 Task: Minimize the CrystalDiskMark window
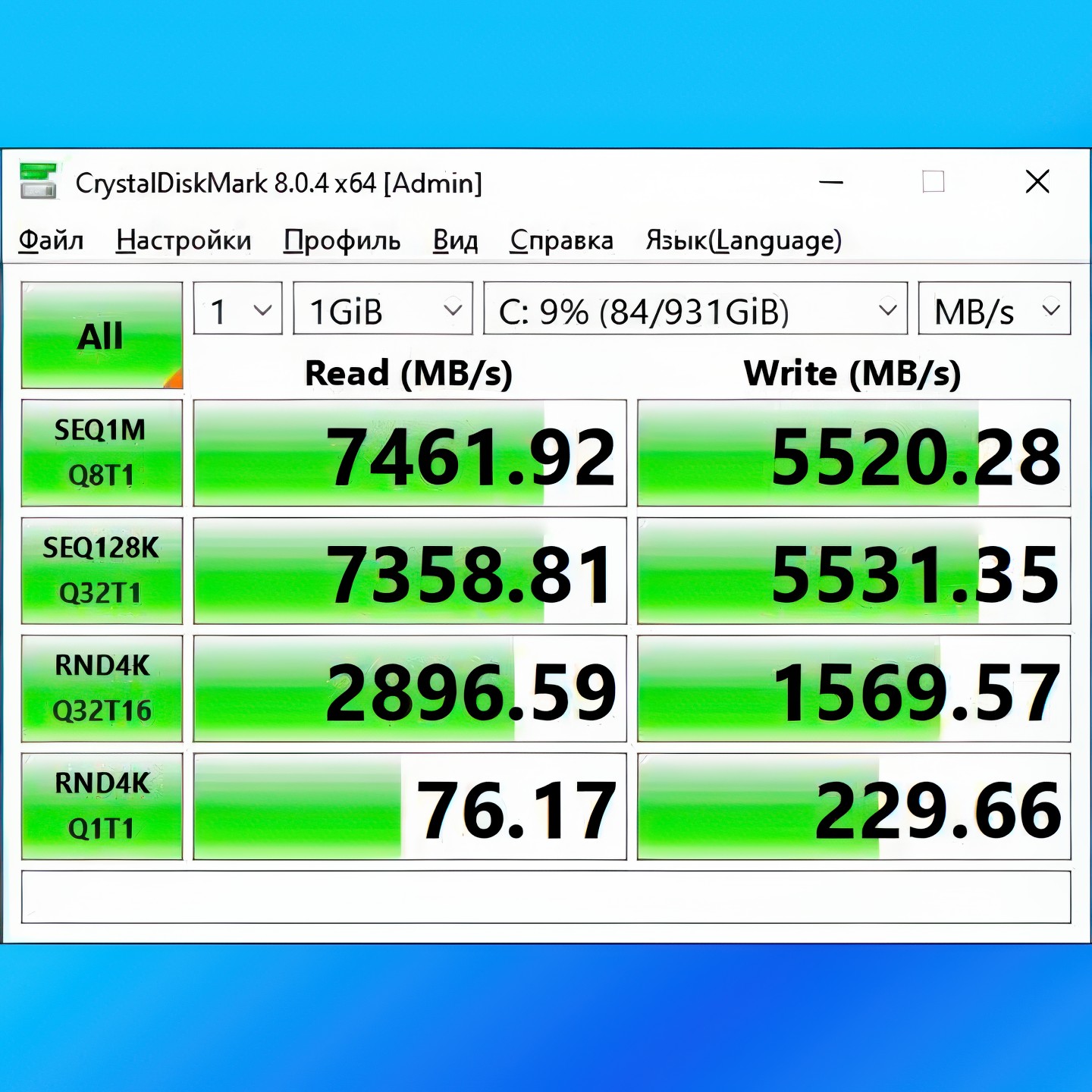[x=831, y=182]
